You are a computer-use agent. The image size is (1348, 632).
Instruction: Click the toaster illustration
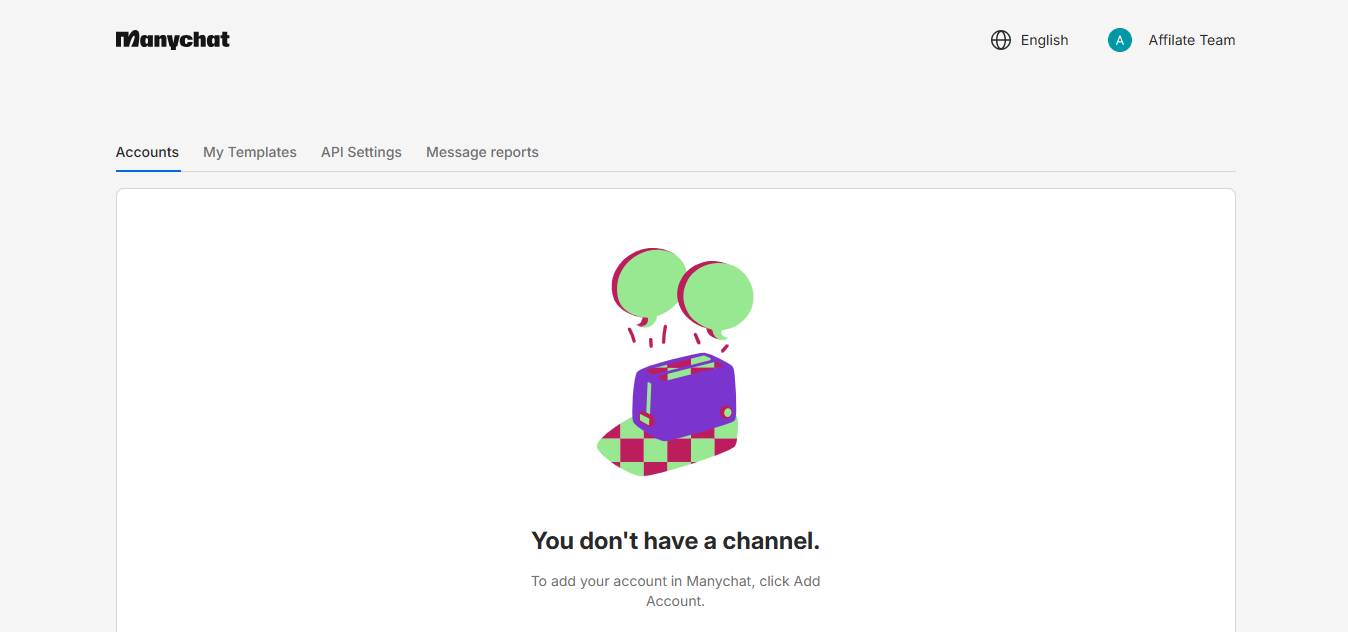(x=676, y=362)
